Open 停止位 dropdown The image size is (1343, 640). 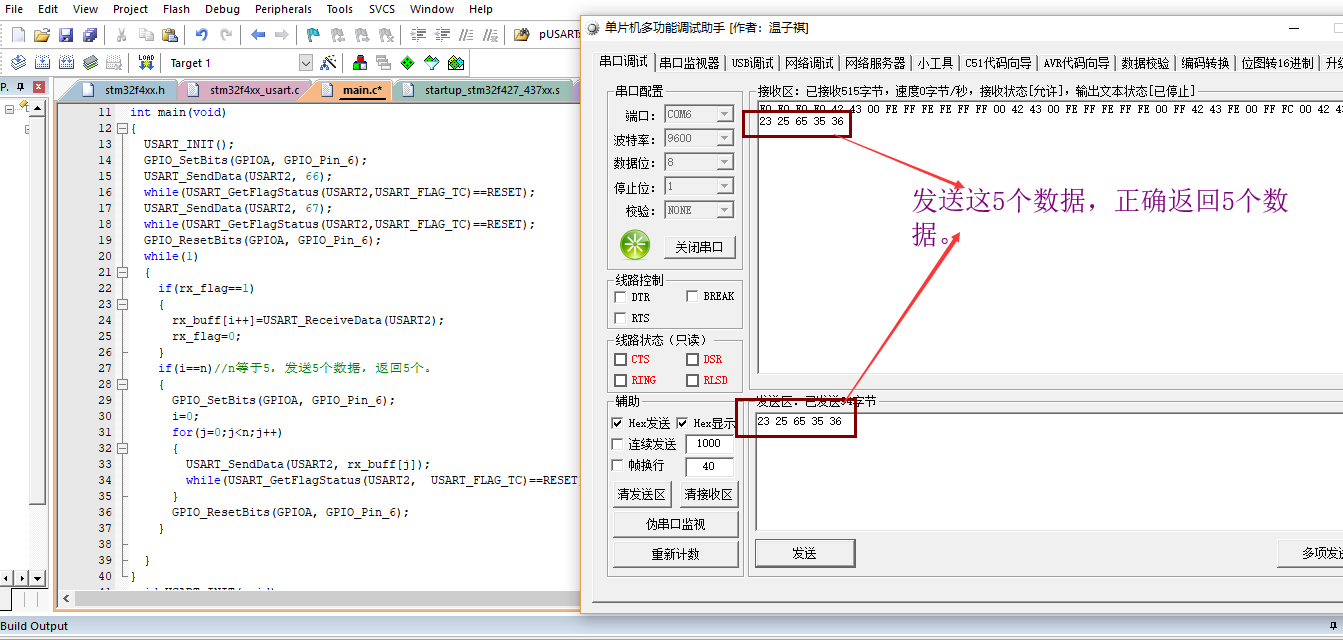point(725,186)
